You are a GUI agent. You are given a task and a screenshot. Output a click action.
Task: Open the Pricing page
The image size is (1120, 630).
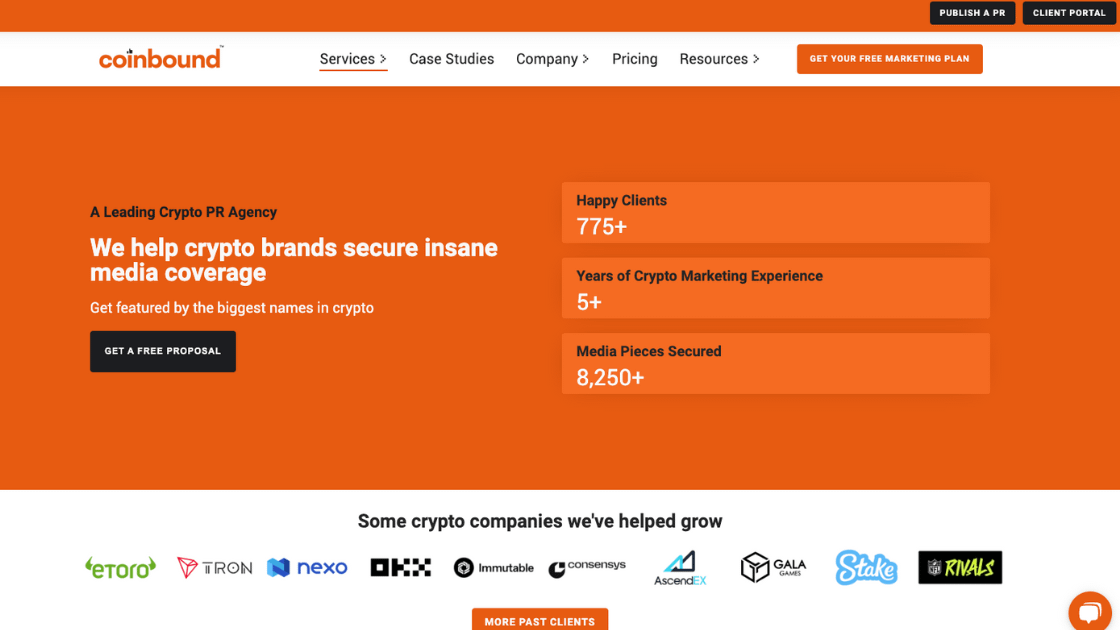pyautogui.click(x=634, y=59)
